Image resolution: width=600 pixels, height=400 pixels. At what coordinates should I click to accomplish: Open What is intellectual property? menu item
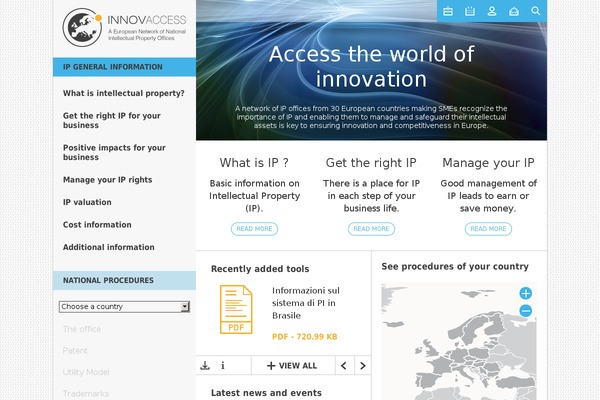point(124,93)
